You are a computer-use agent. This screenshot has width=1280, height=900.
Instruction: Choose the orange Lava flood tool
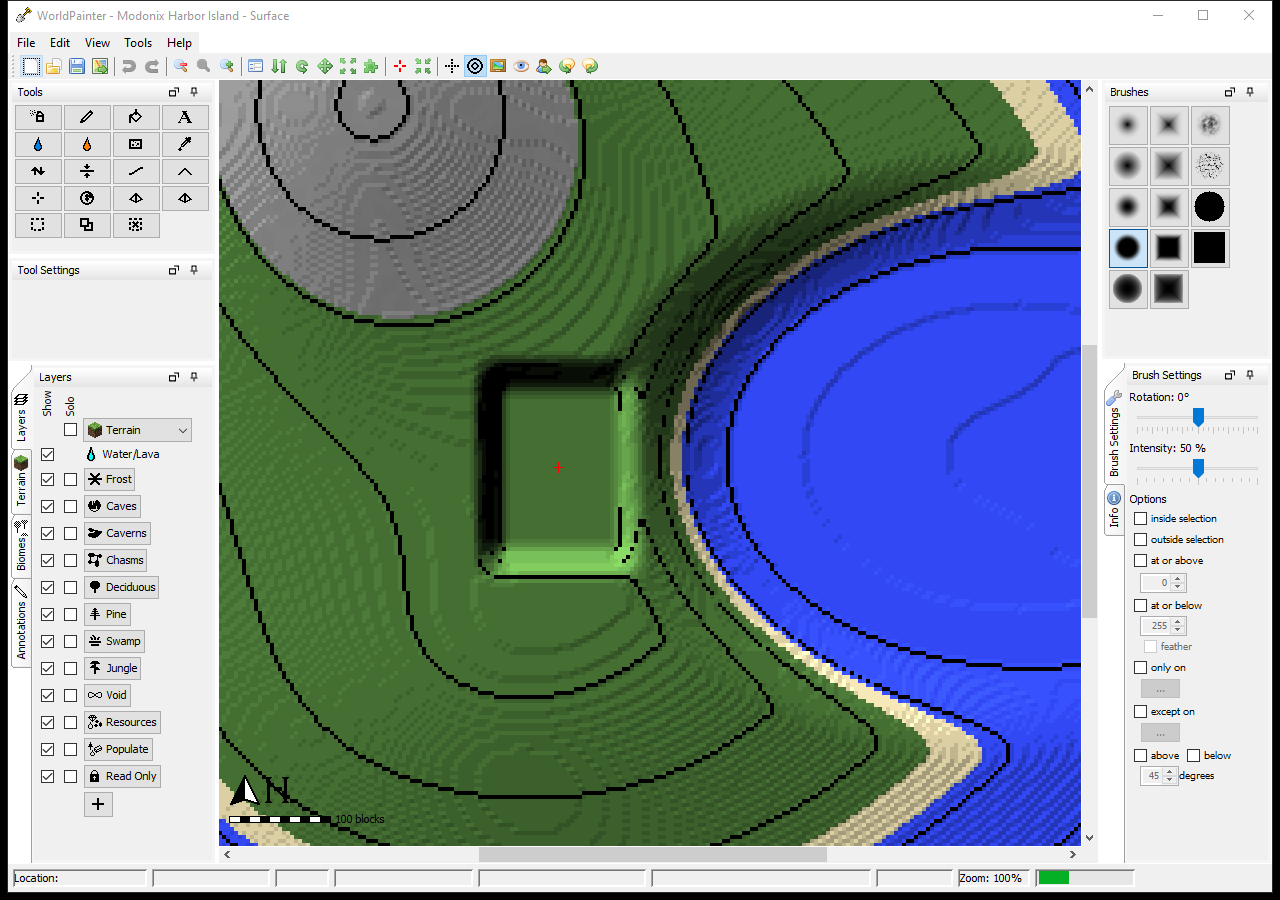pos(87,144)
